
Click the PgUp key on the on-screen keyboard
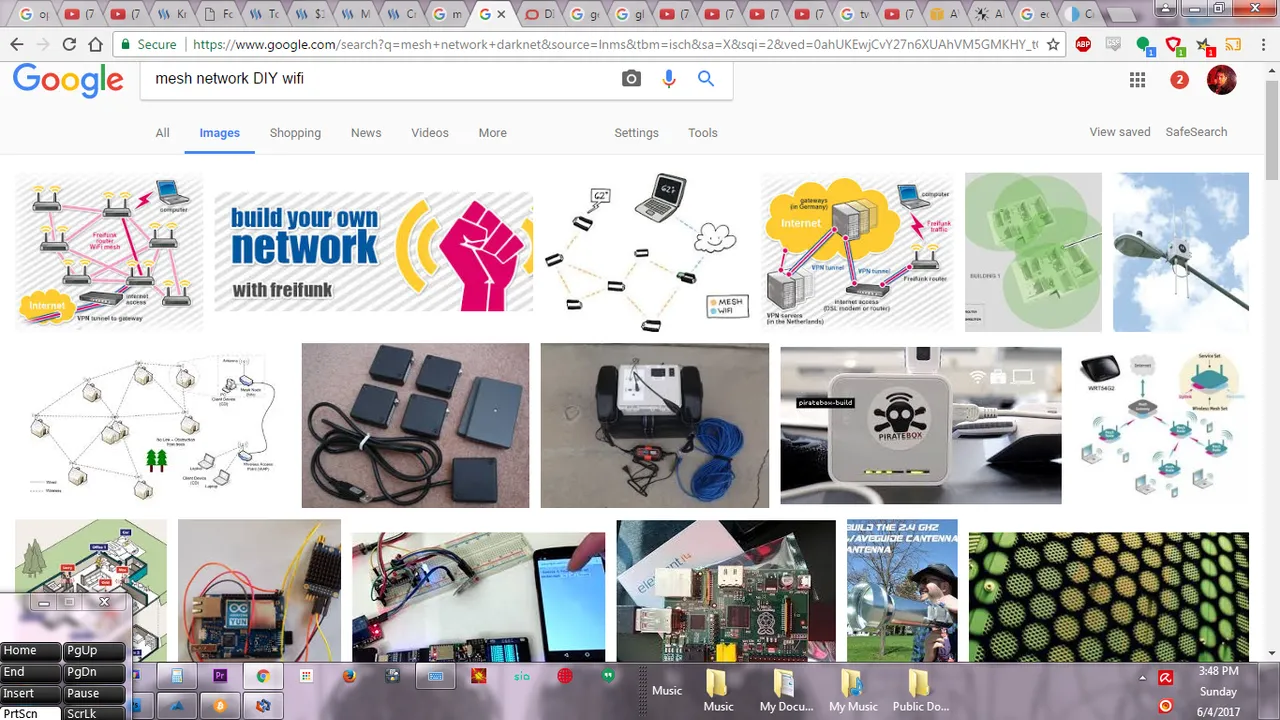[x=95, y=650]
